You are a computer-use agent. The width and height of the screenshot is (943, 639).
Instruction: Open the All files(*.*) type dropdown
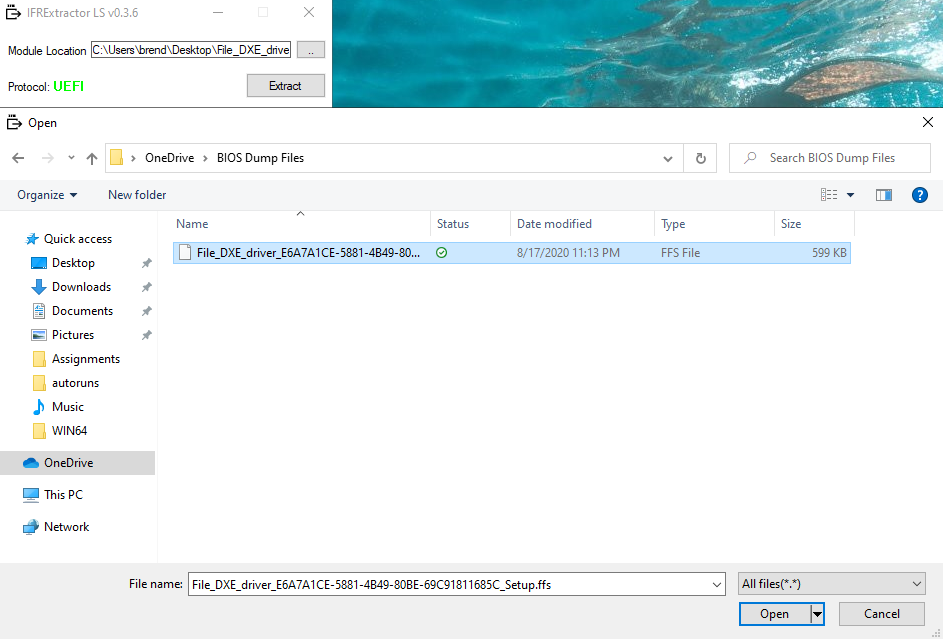[832, 584]
